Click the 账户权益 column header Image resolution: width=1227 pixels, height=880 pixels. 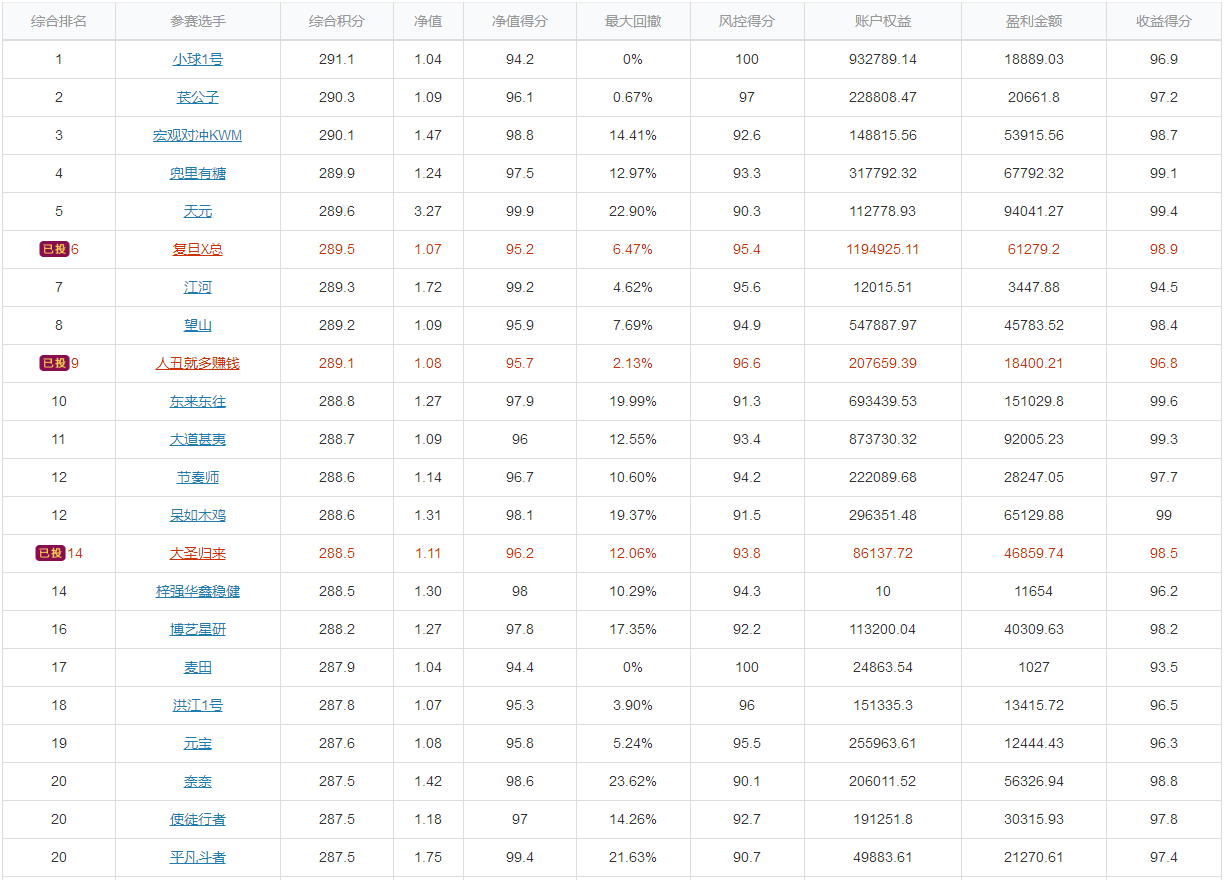[882, 21]
